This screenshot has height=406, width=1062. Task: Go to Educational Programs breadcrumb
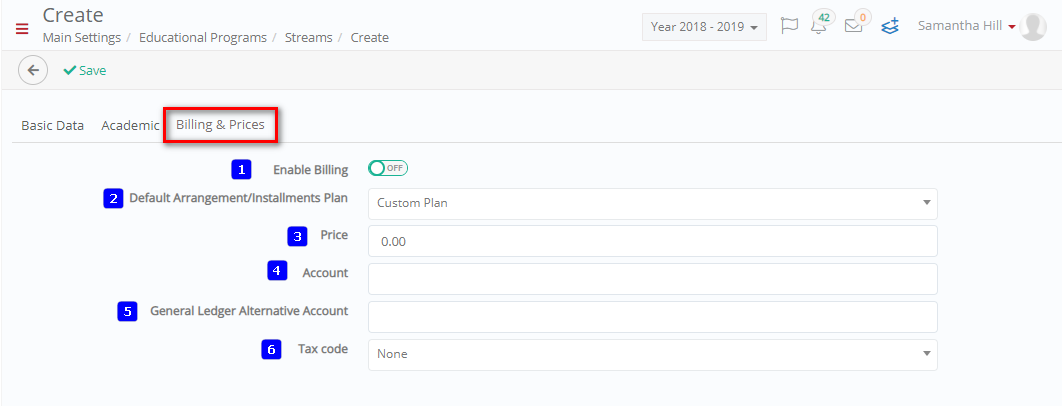tap(203, 38)
